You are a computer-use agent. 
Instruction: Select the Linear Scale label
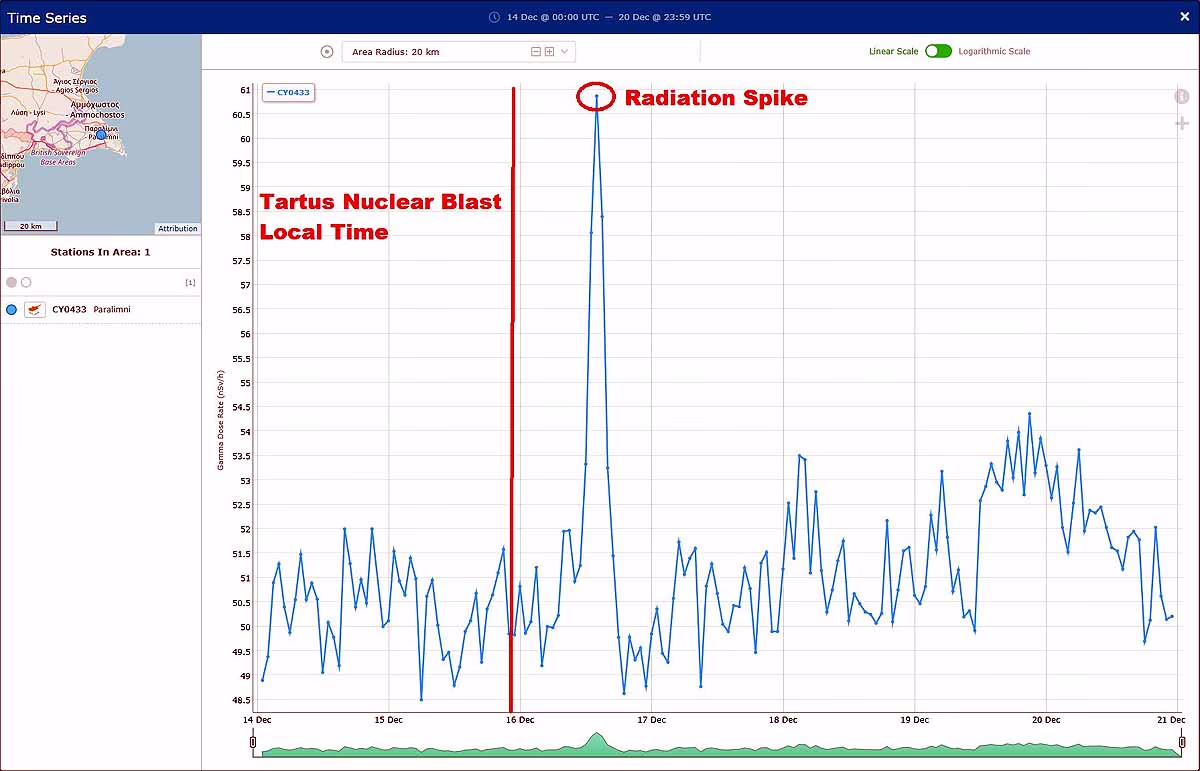(x=893, y=51)
